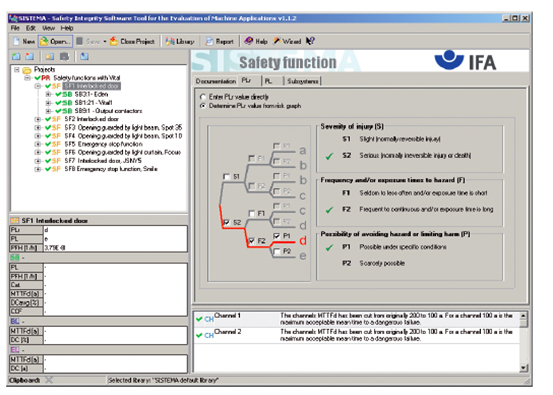Screen dimensions: 553x395
Task: Click the Help book icon
Action: tap(249, 41)
